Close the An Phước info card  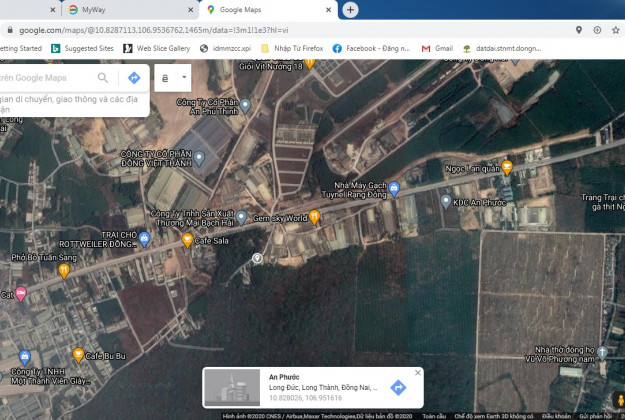[x=417, y=373]
